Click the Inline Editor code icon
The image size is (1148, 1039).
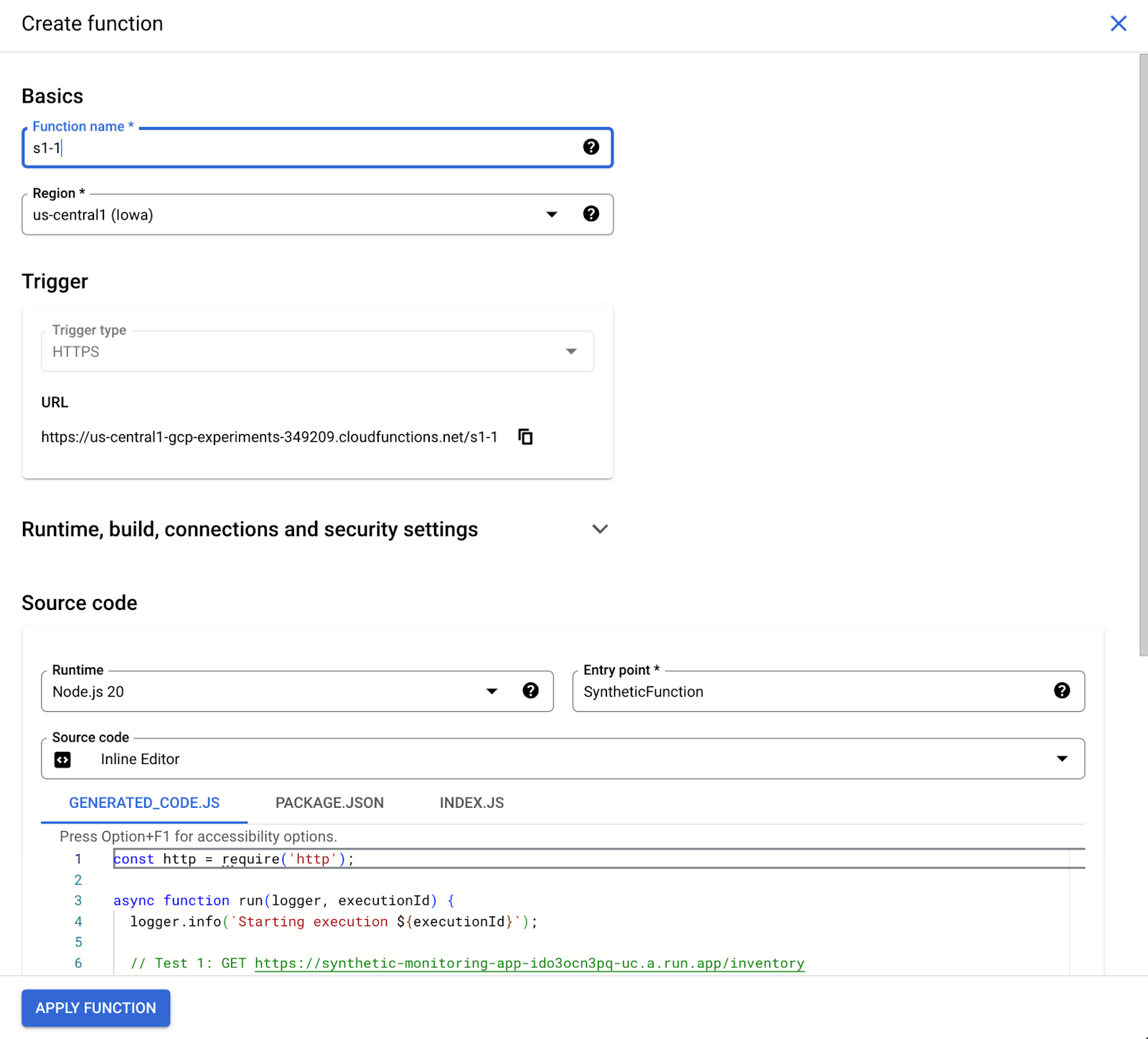pyautogui.click(x=63, y=759)
